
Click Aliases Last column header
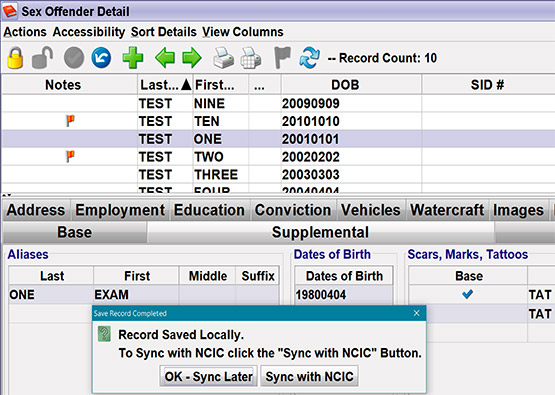tap(52, 276)
